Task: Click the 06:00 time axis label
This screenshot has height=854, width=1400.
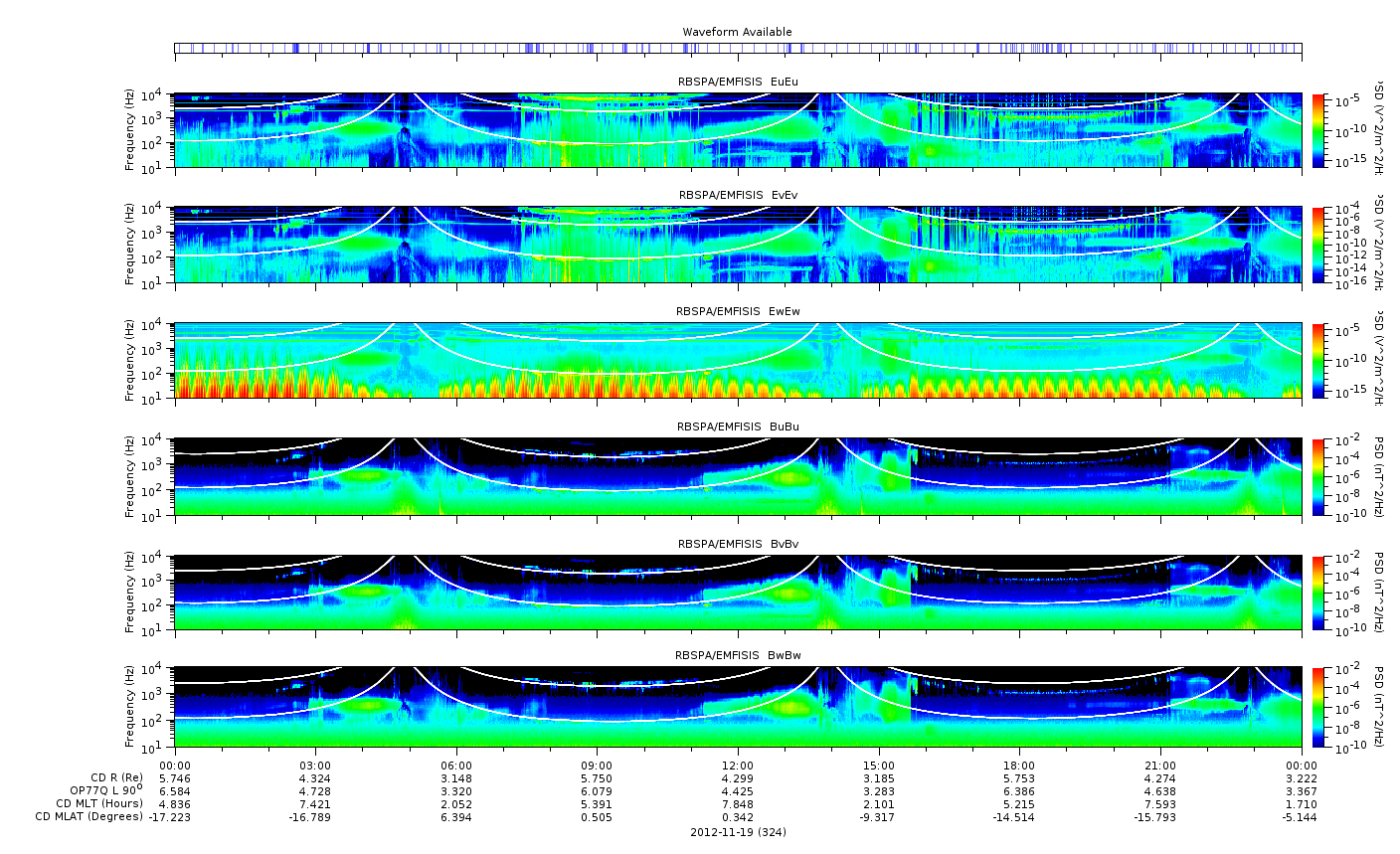Action: coord(456,766)
